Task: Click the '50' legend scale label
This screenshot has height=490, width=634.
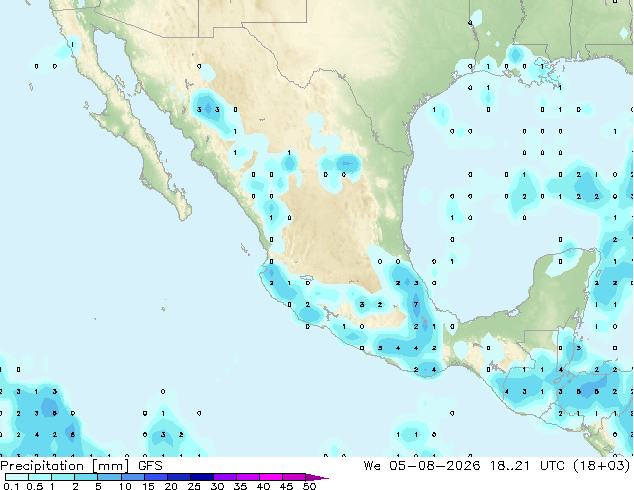Action: (309, 486)
